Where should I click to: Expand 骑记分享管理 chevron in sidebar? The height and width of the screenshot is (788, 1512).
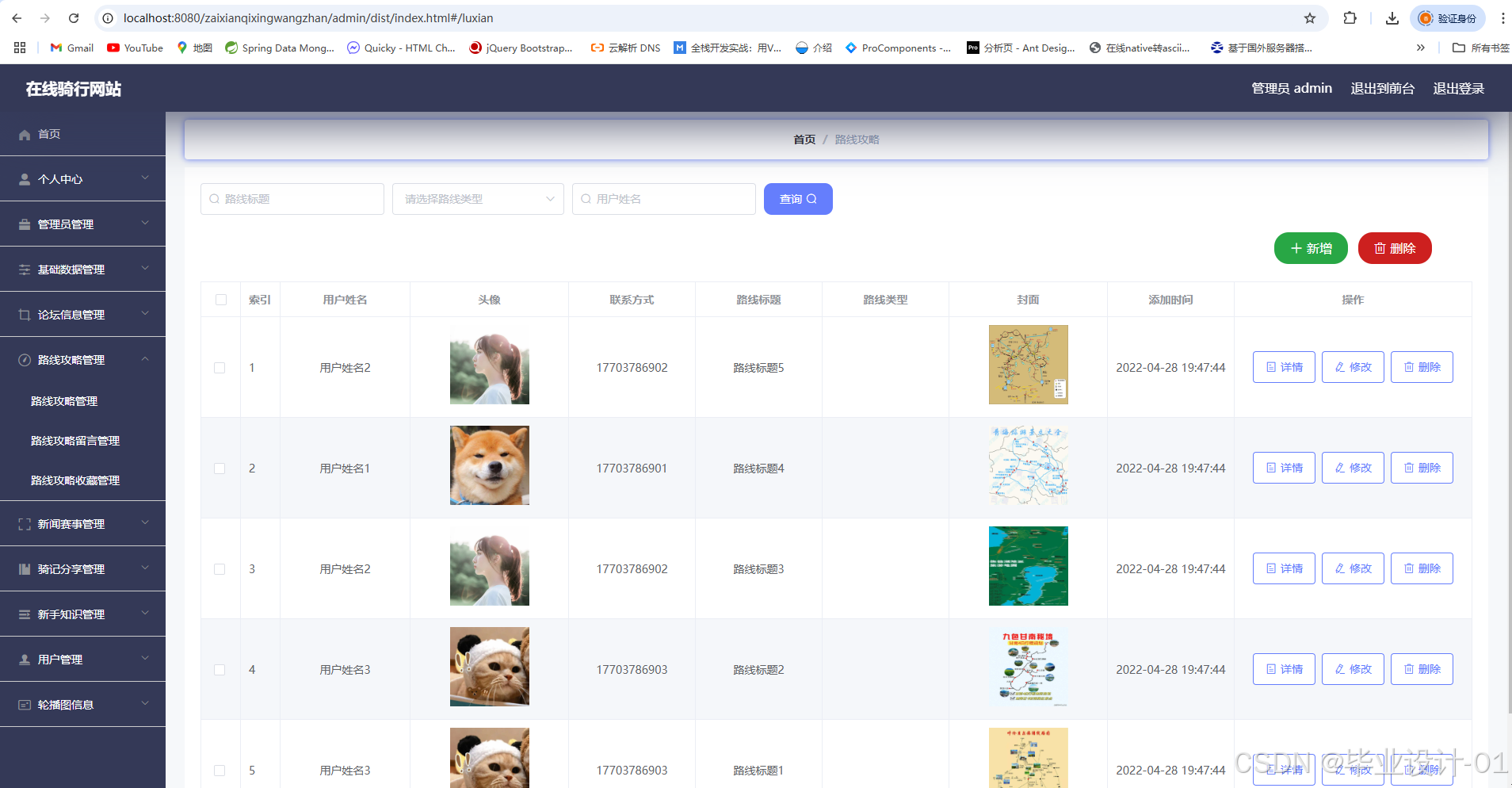(x=145, y=568)
